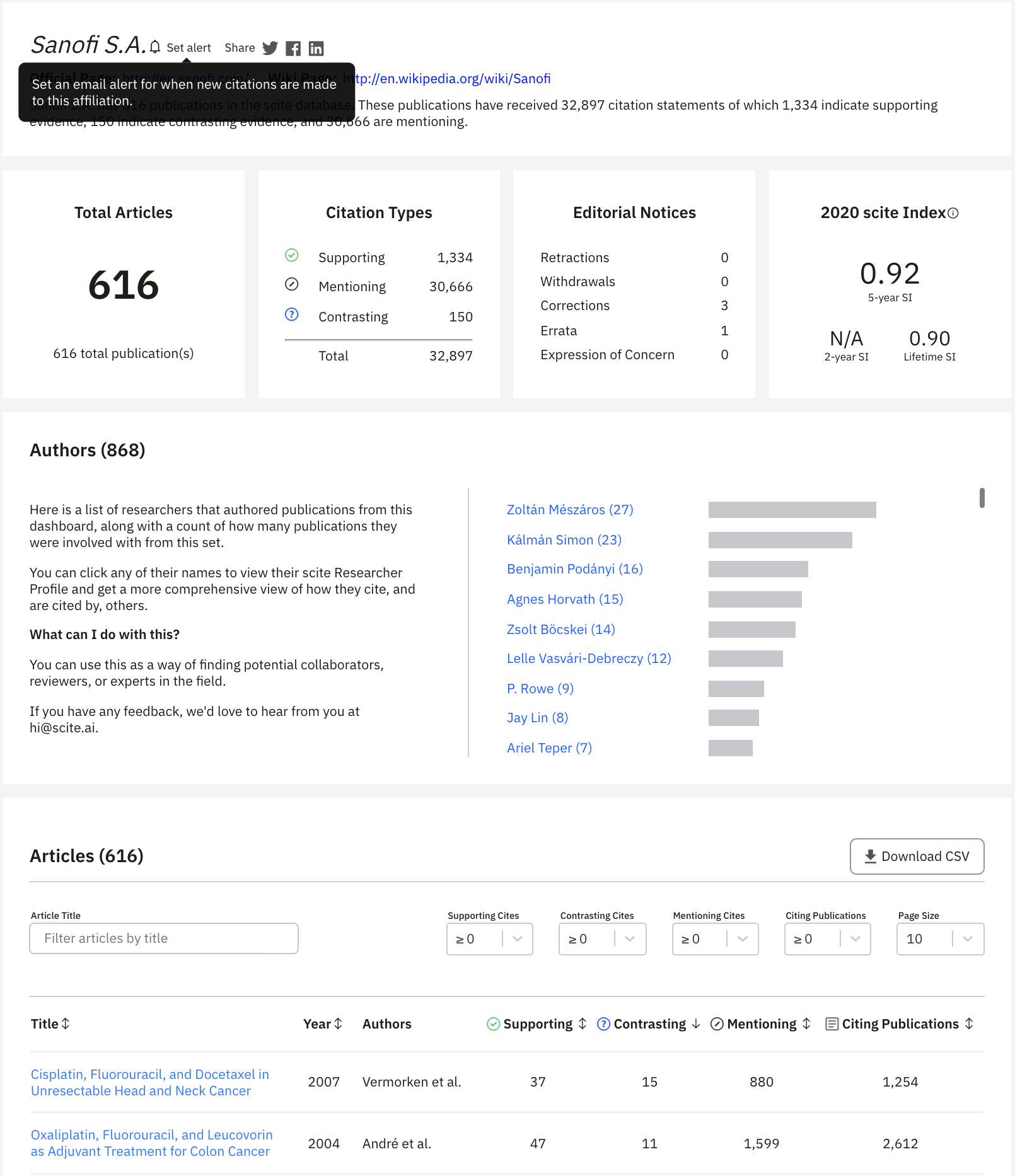The height and width of the screenshot is (1176, 1015).
Task: Click the bar for Ariel Teper
Action: (731, 748)
